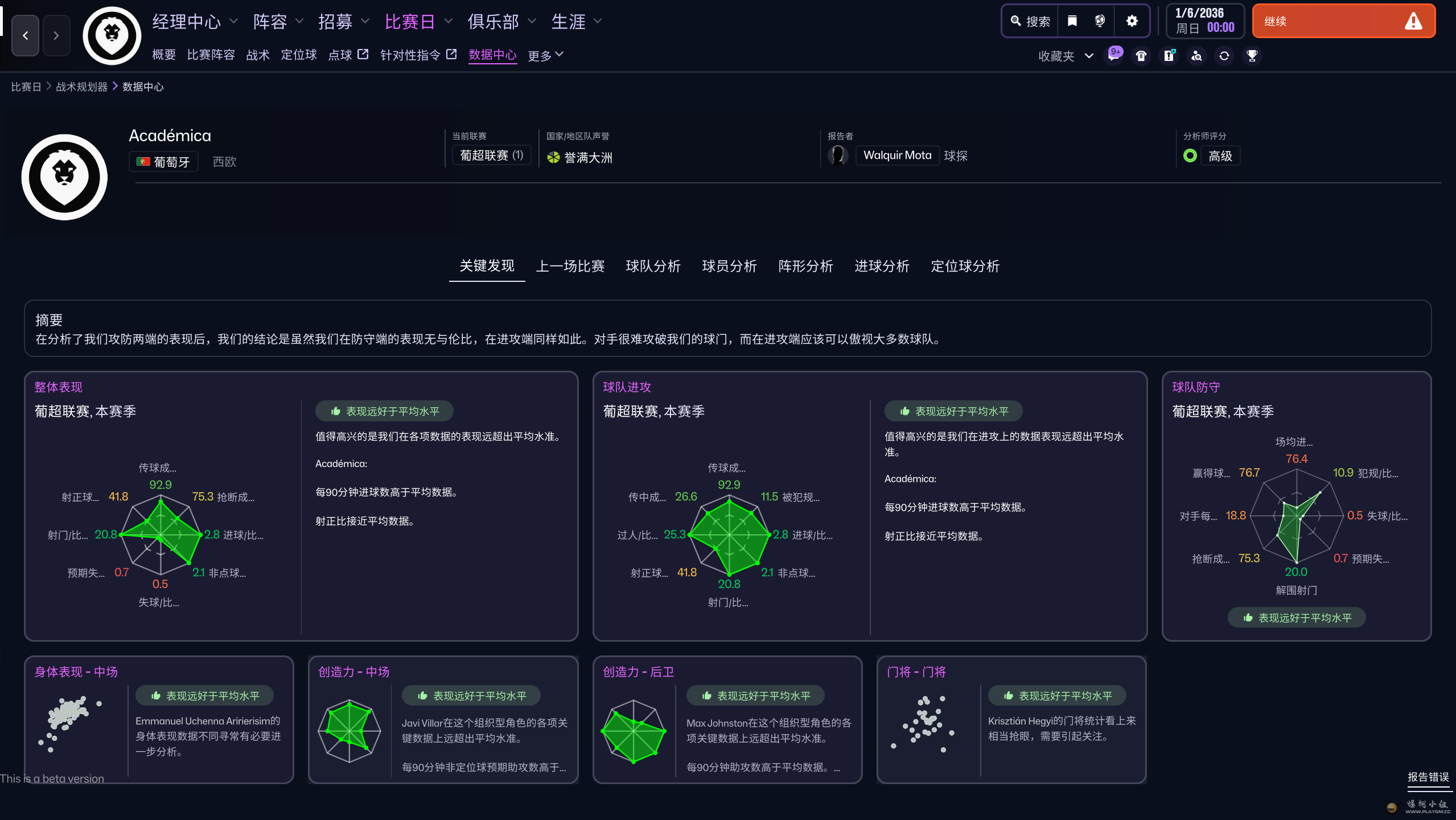Open the messages inbox with 9+ badge
This screenshot has height=820, width=1456.
1113,55
